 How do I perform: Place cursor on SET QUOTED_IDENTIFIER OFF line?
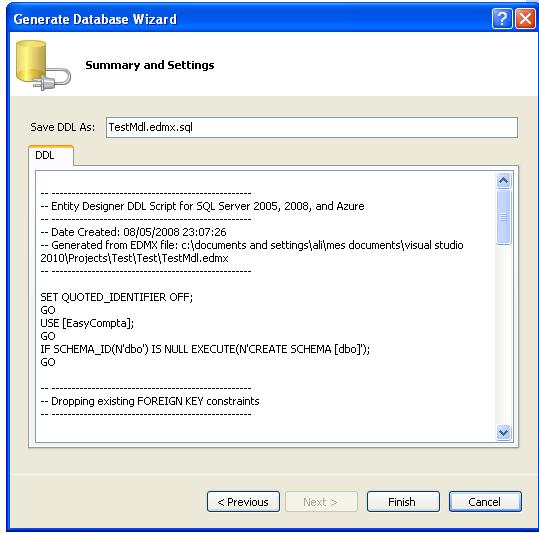[x=117, y=297]
